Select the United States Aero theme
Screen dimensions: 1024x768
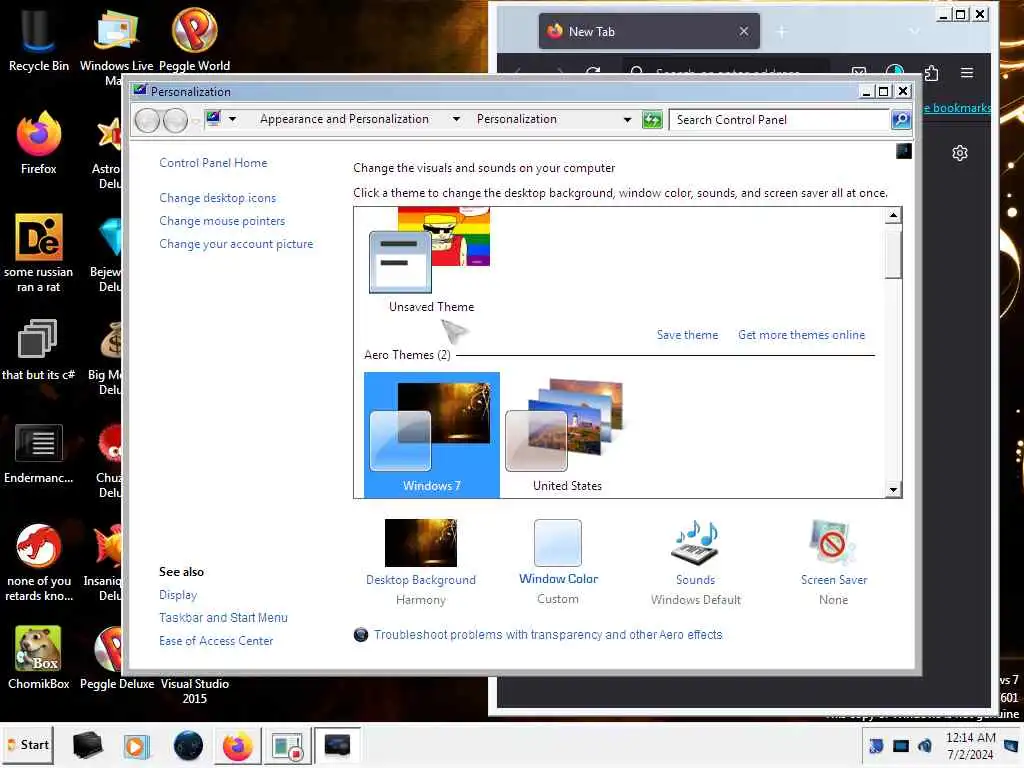click(567, 435)
